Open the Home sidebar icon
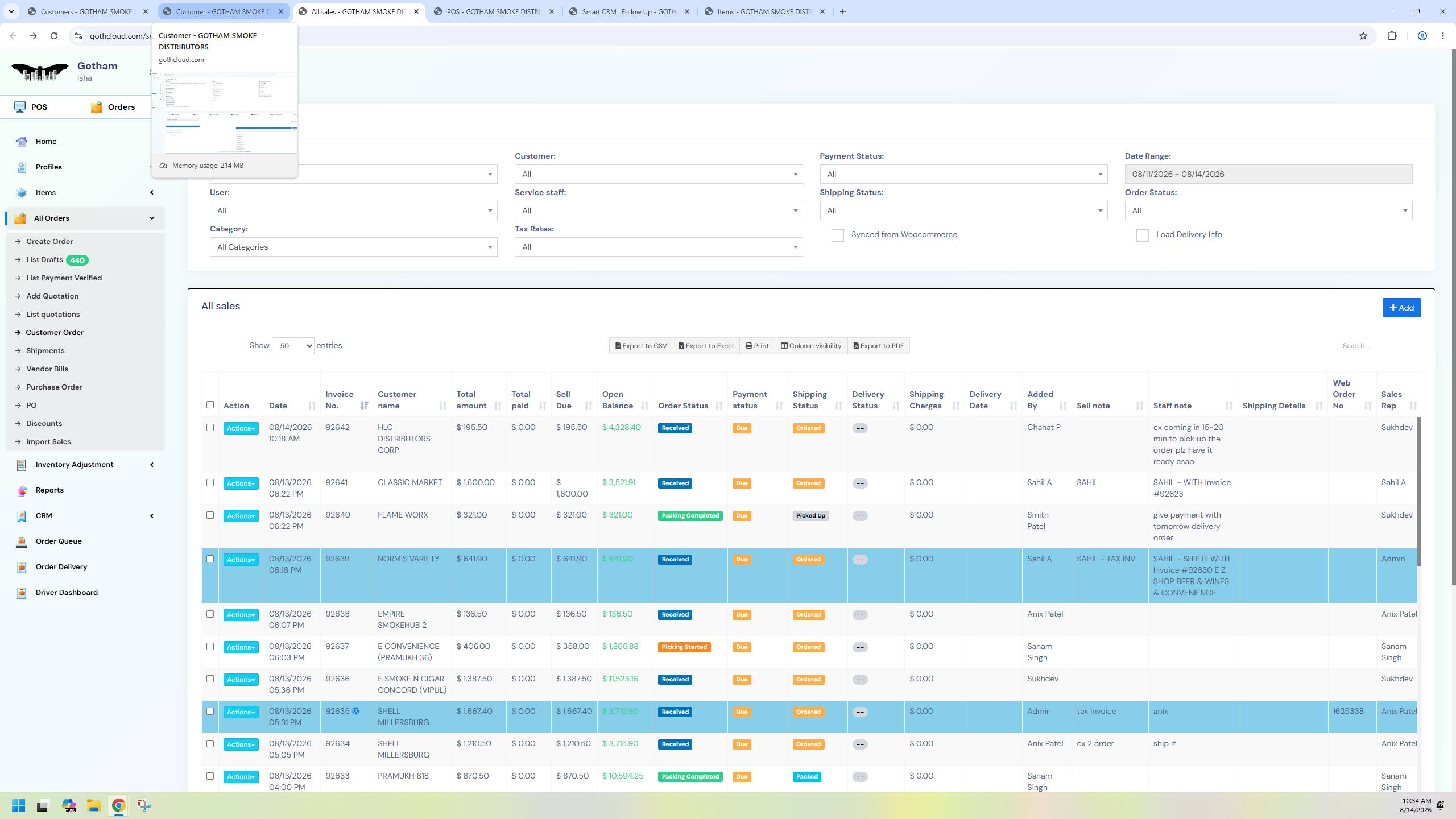This screenshot has width=1456, height=819. (22, 141)
